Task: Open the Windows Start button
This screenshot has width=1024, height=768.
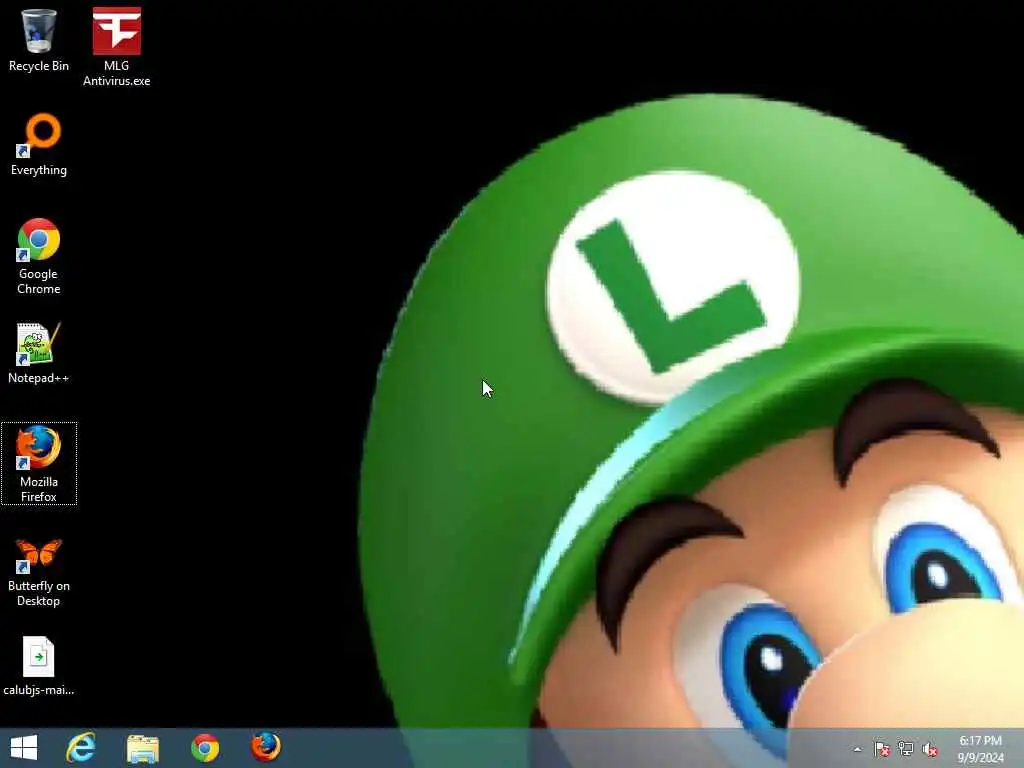Action: click(x=24, y=747)
